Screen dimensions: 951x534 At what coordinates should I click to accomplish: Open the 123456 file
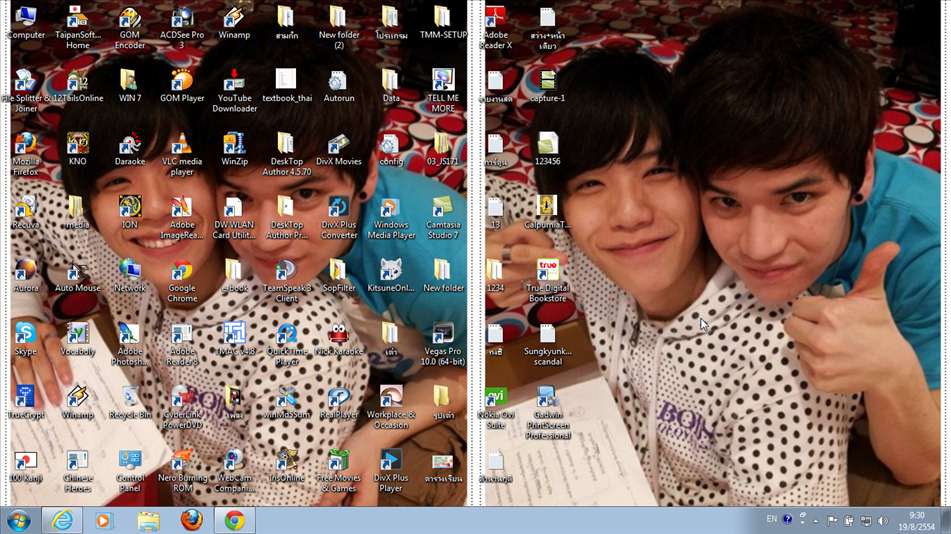click(x=547, y=149)
